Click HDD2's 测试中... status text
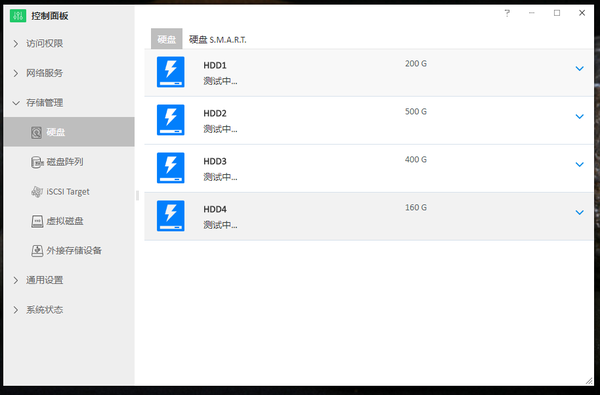 220,129
